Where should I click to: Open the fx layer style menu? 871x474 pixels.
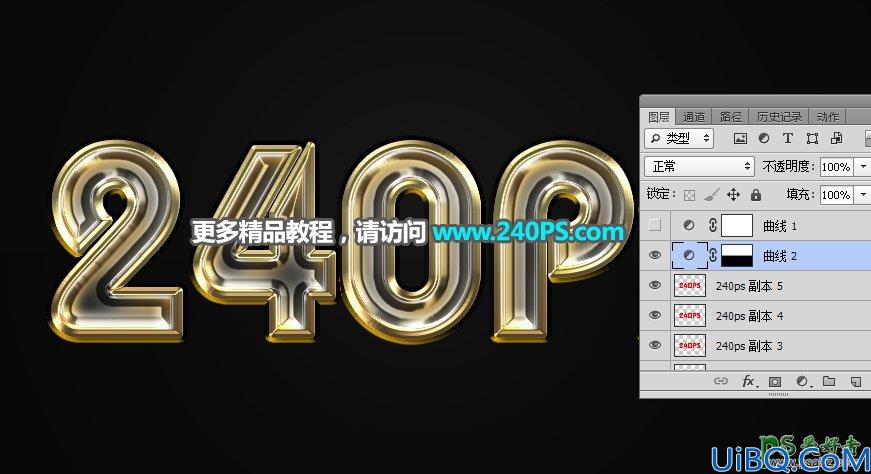point(749,381)
